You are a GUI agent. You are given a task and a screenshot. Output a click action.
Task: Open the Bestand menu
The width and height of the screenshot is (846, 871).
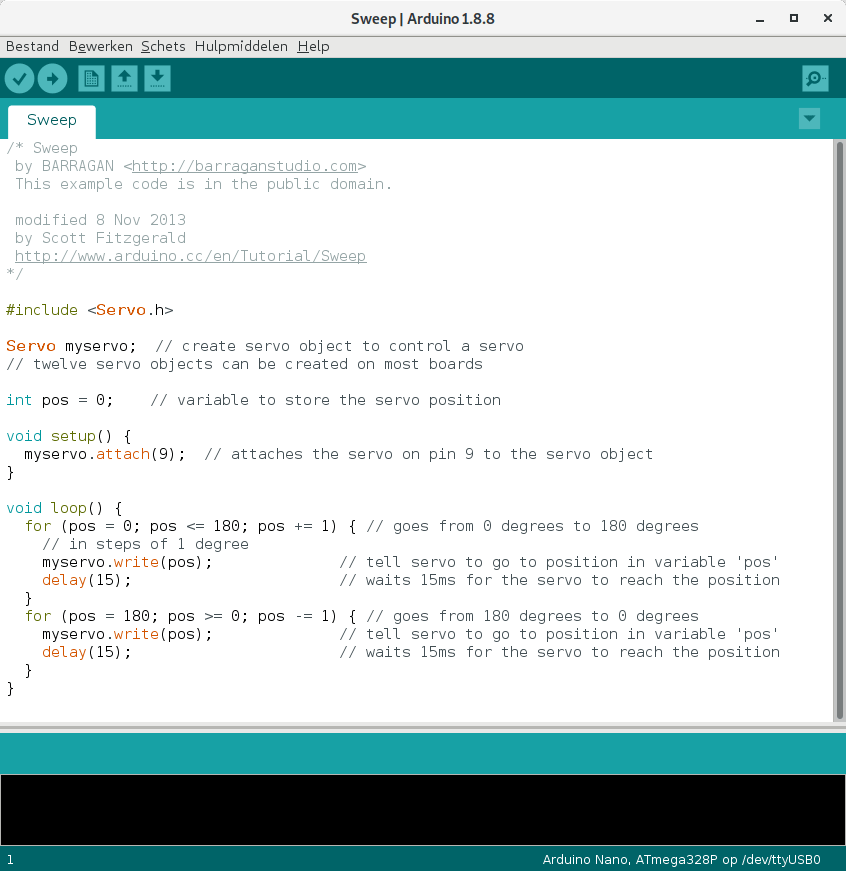tap(32, 46)
